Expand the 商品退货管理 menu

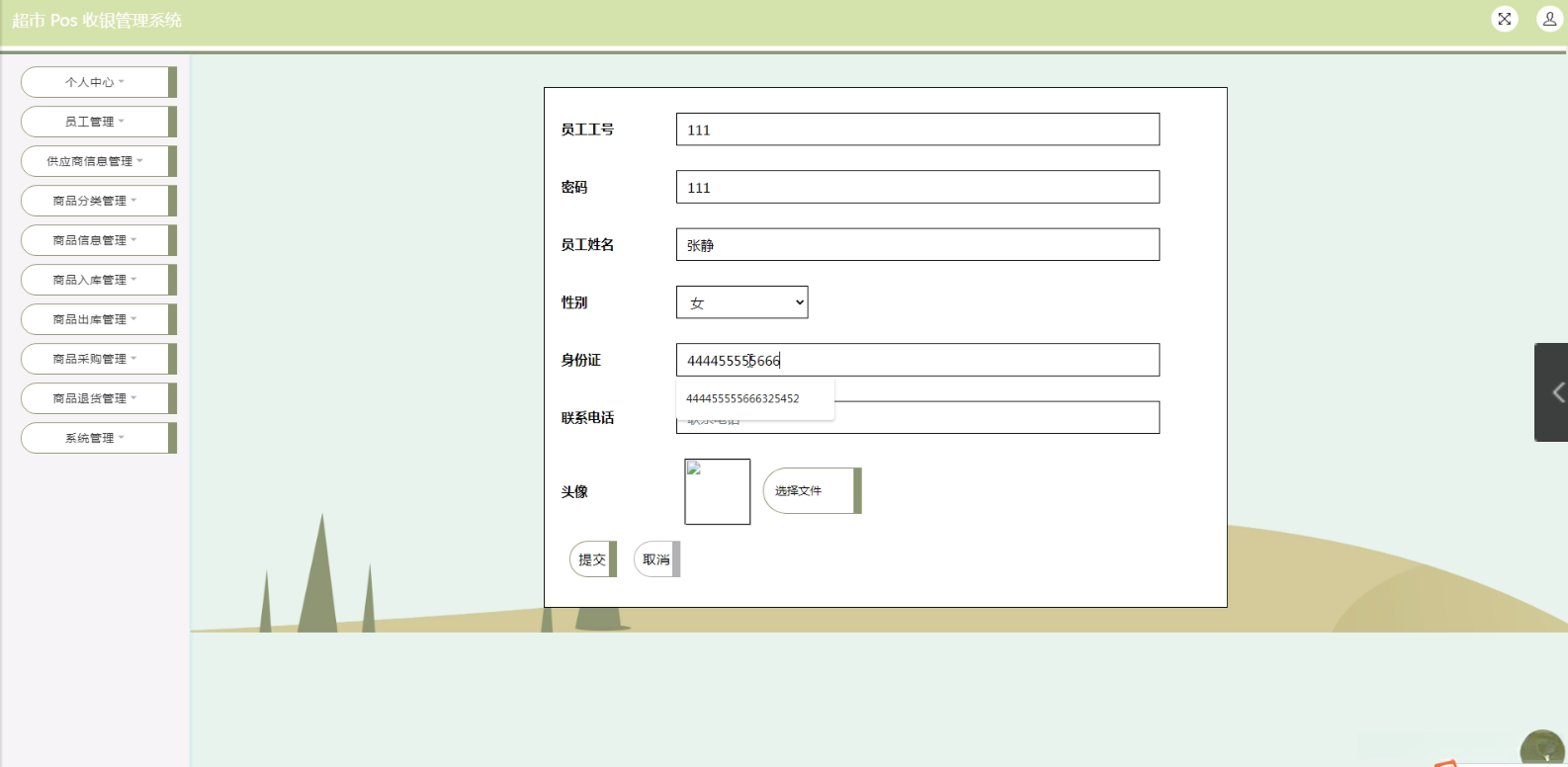98,398
